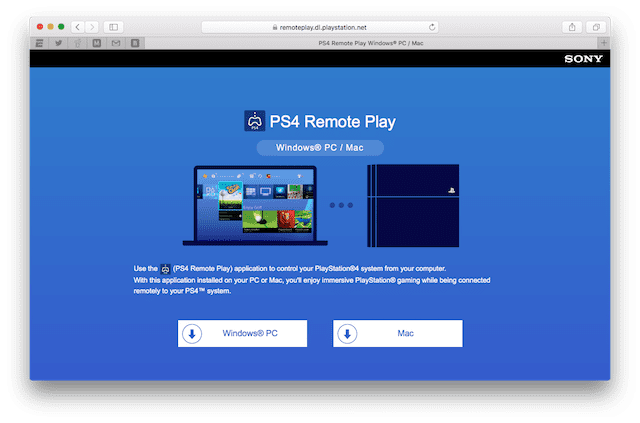Click the Windows PC / Mac pill label
The image size is (640, 423).
320,147
